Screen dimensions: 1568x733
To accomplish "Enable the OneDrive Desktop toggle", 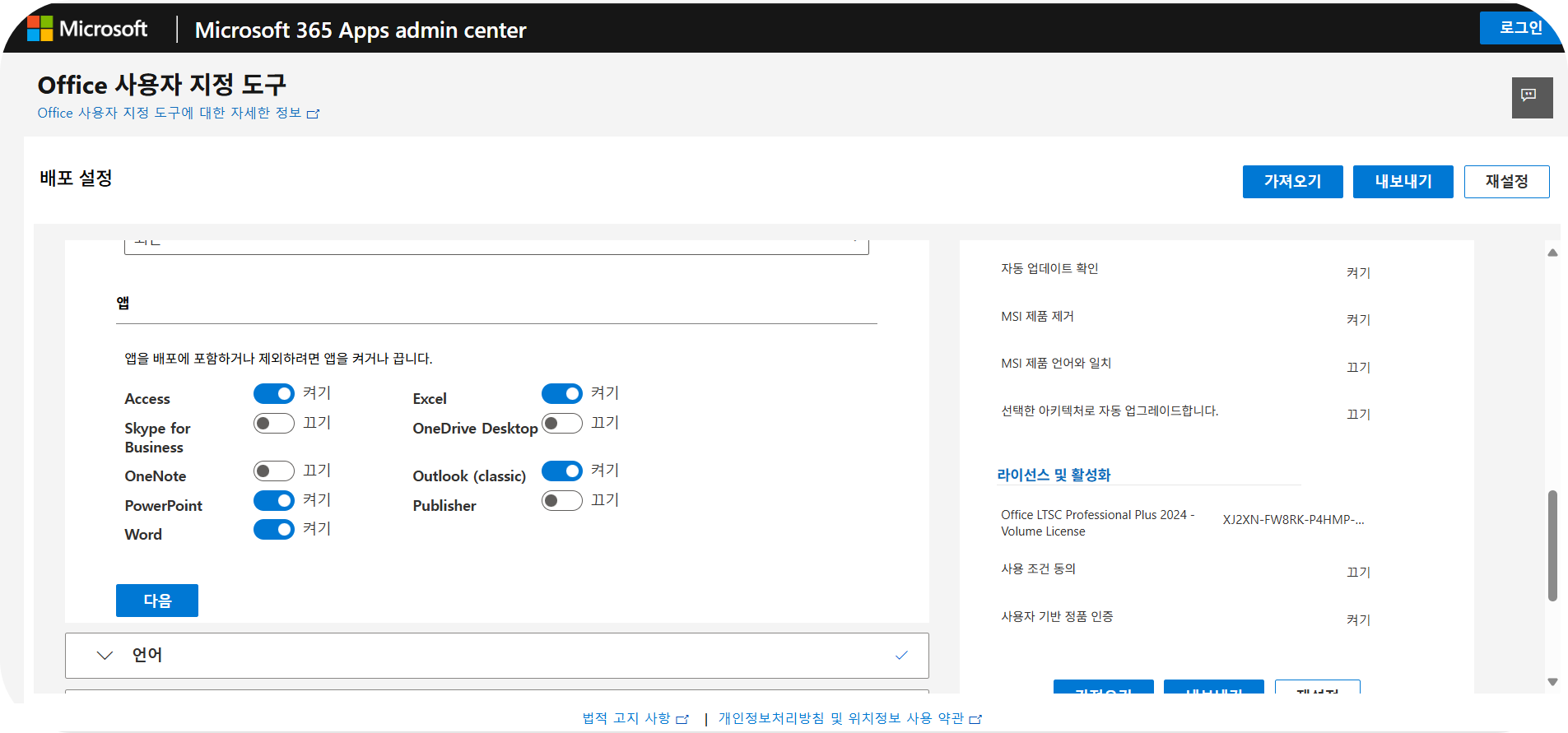I will pyautogui.click(x=562, y=424).
